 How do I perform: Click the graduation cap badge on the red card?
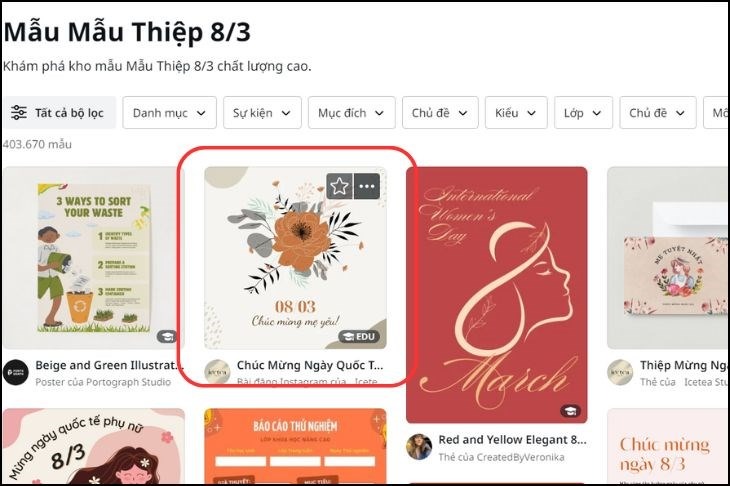(570, 411)
